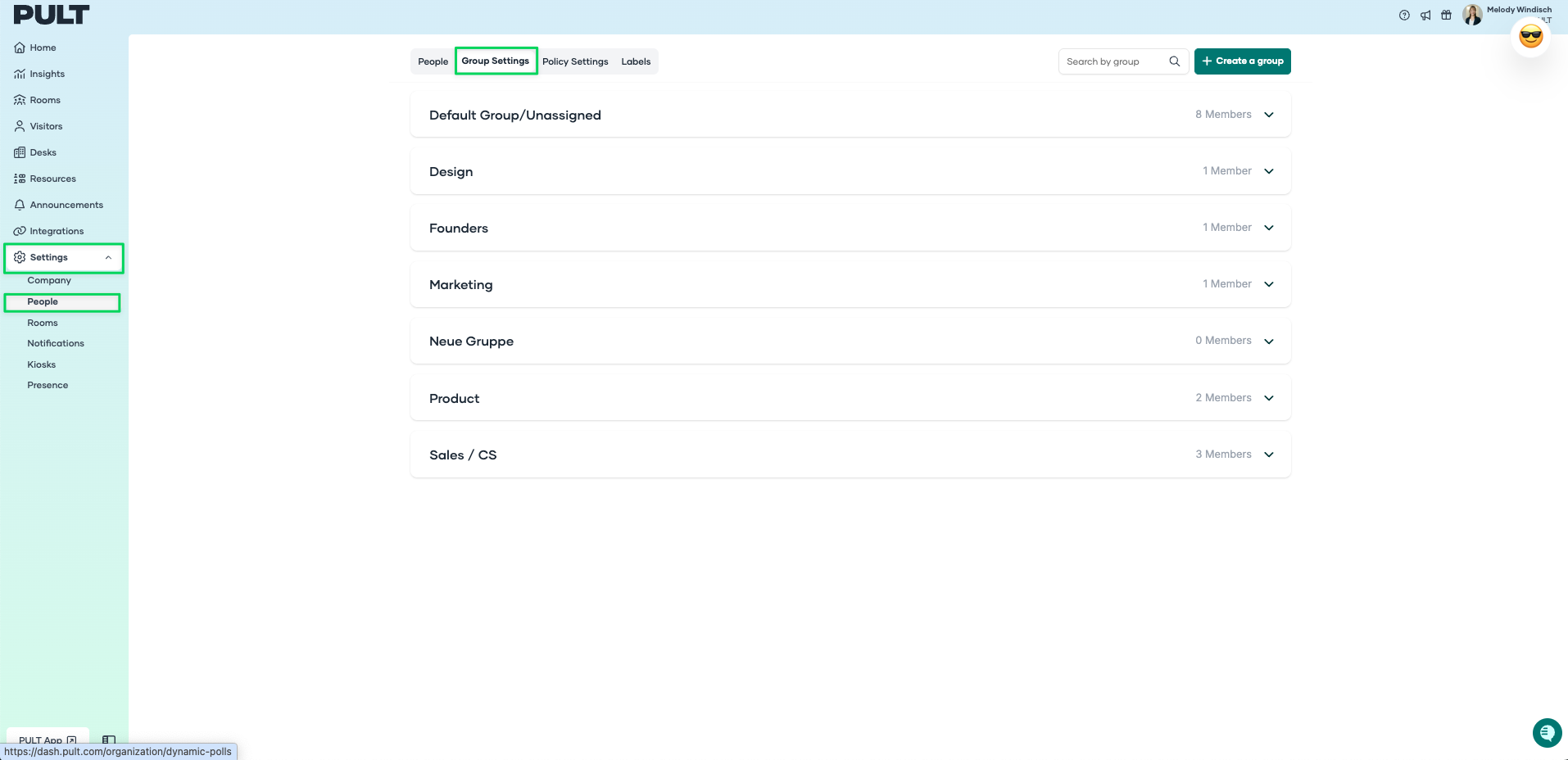Click the Melody Windisch user name
The width and height of the screenshot is (1568, 760).
[1519, 10]
